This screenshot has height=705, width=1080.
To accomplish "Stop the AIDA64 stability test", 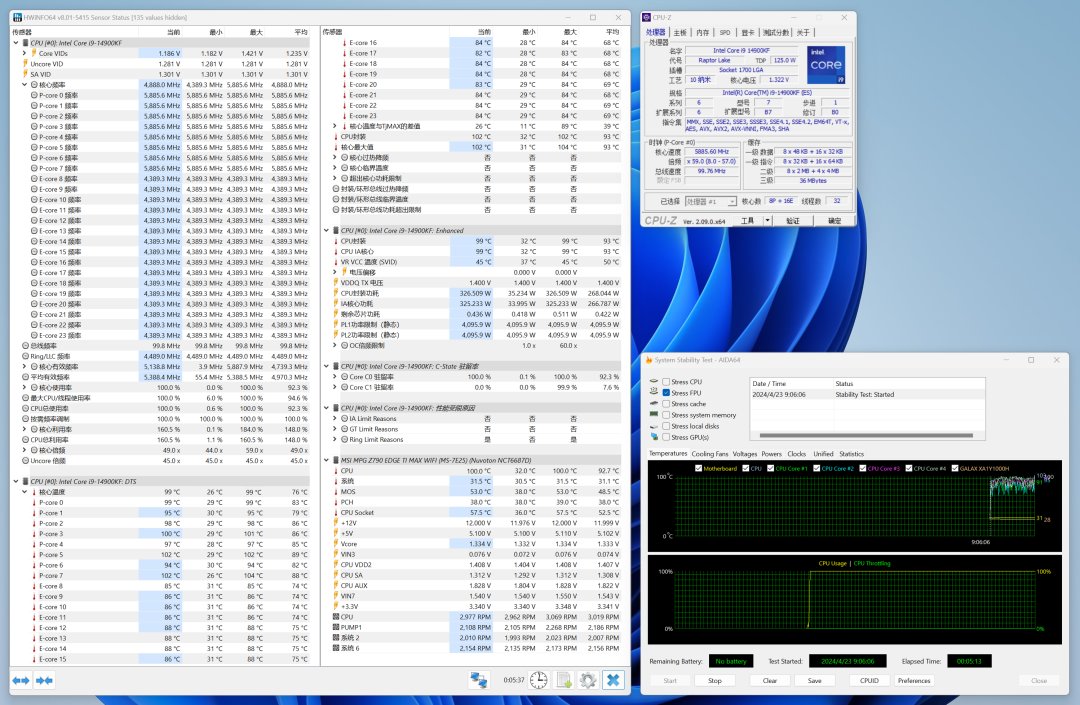I will pos(715,681).
